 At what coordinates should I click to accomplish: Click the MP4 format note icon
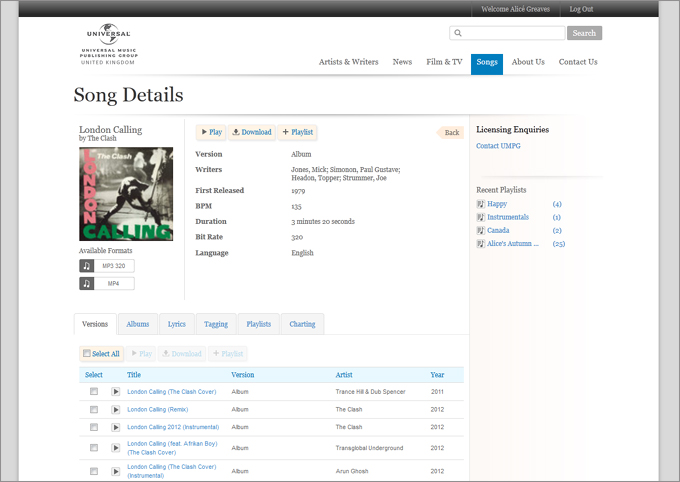pos(86,284)
